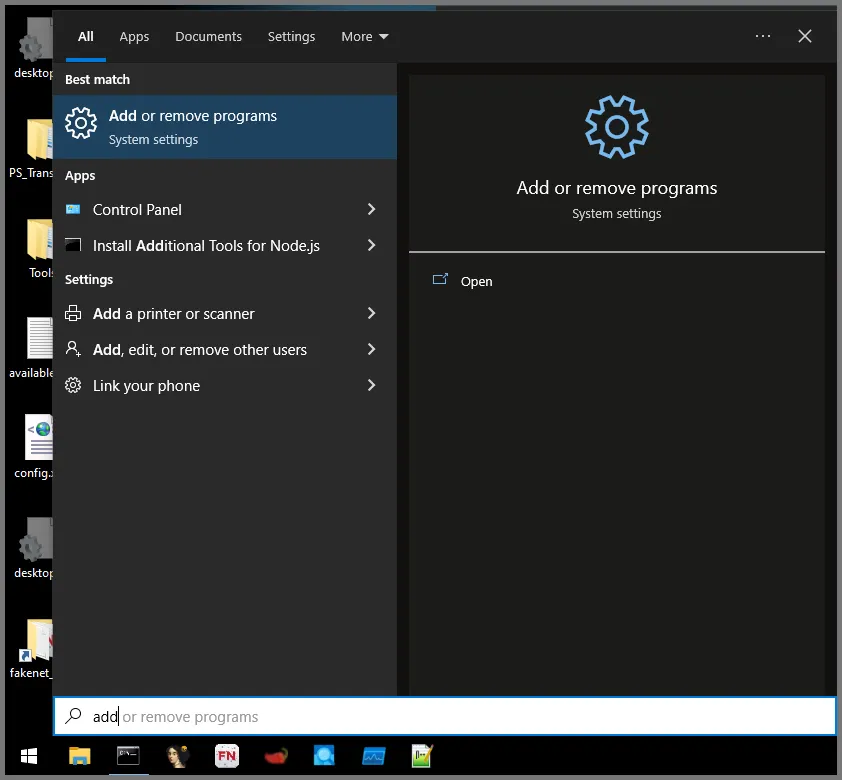Click the printer icon in Settings results
842x780 pixels.
coord(73,313)
